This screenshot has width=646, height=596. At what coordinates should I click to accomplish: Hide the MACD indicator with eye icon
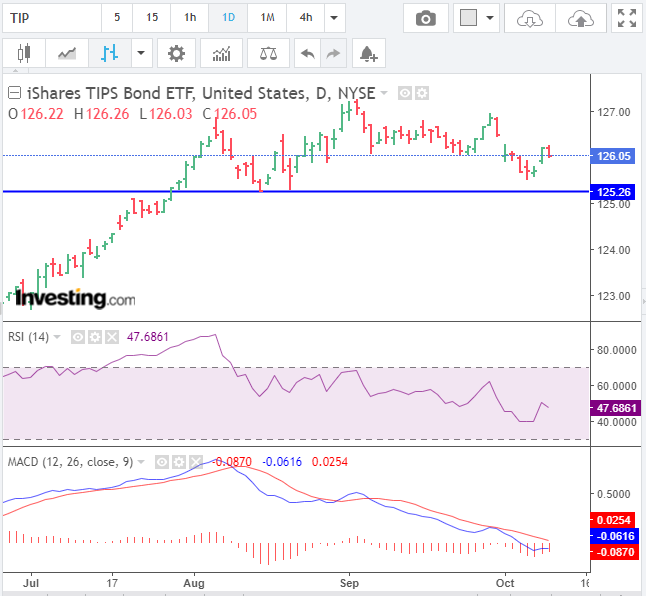[162, 462]
